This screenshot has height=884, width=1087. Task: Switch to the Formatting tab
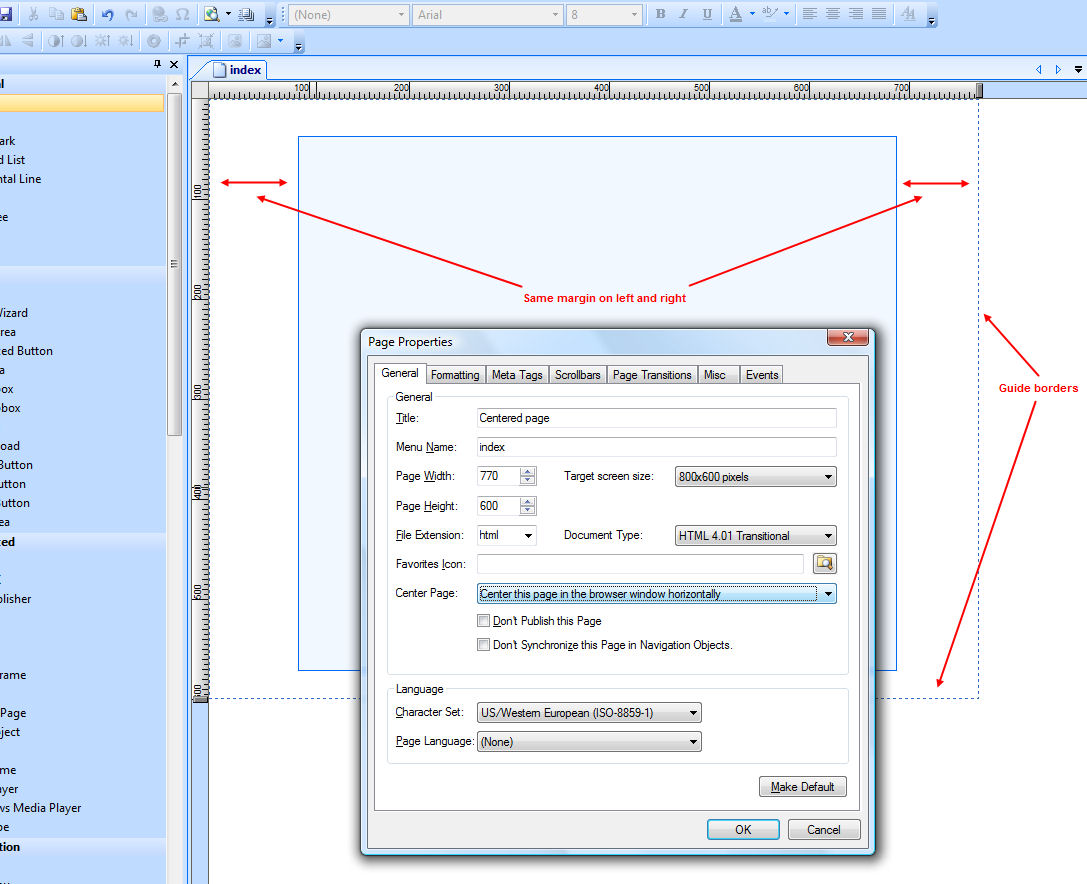tap(455, 375)
